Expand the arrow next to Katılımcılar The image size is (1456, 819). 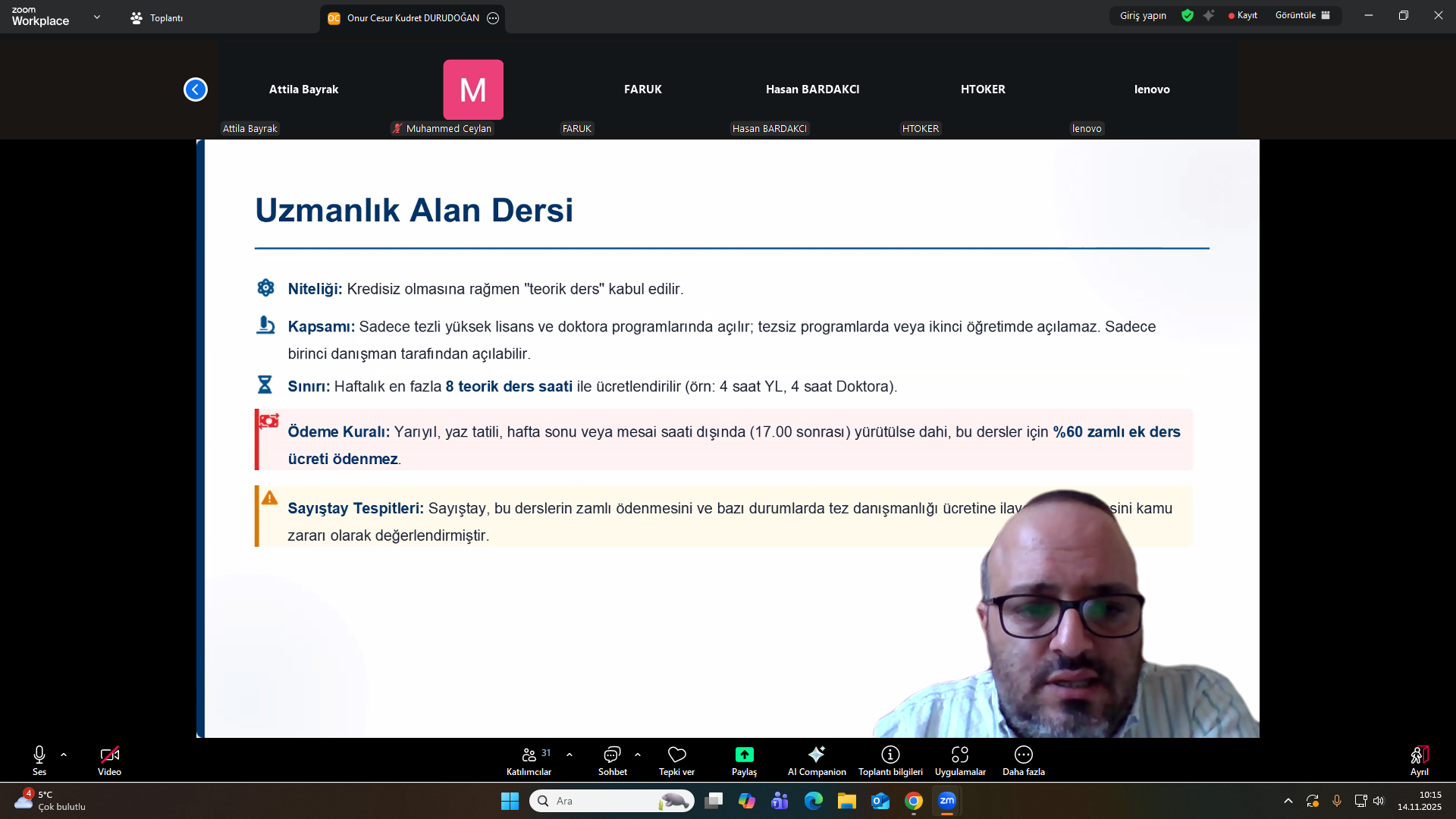[x=570, y=755]
